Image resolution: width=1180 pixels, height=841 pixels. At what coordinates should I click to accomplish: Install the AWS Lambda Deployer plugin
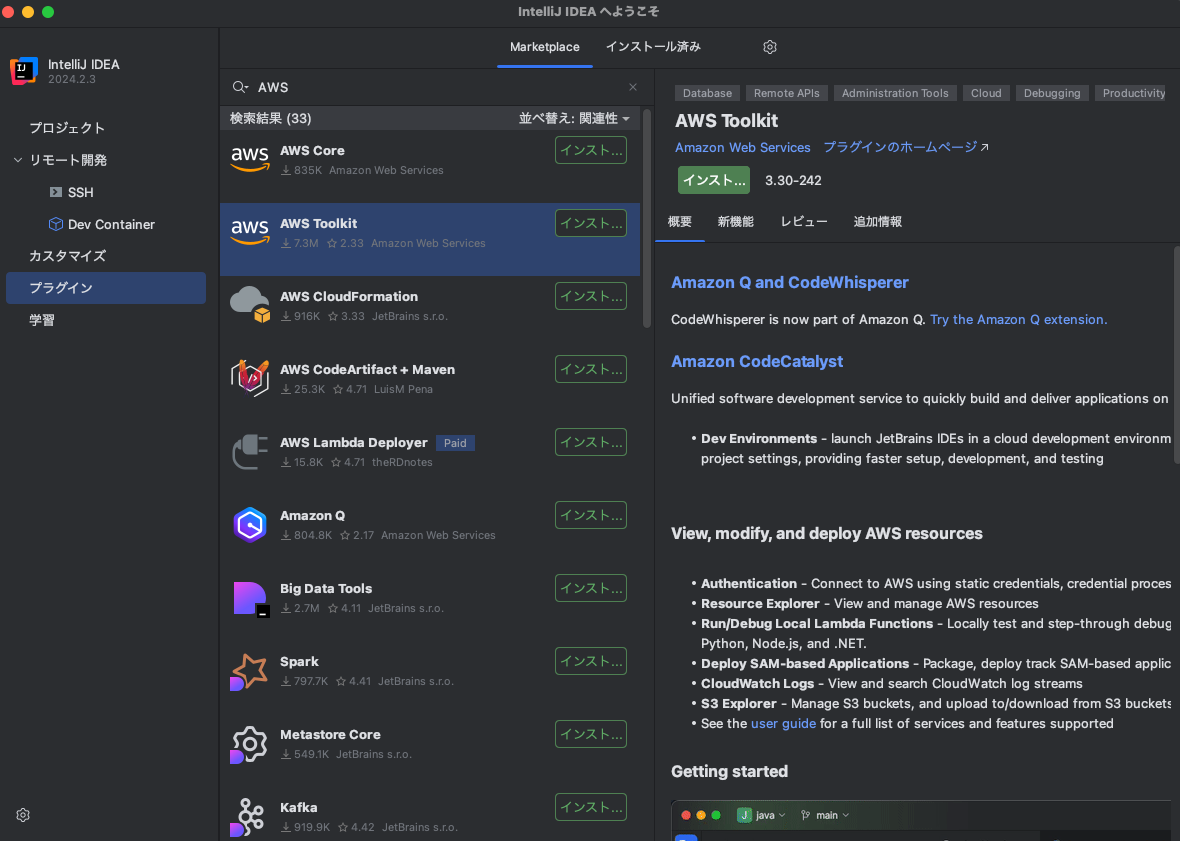tap(591, 442)
